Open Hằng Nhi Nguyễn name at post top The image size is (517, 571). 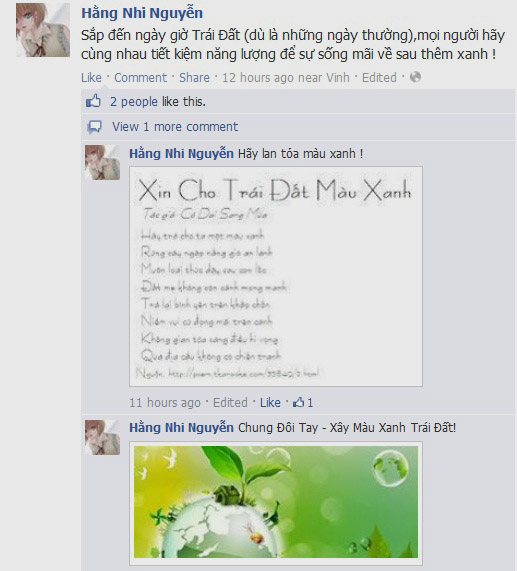142,13
